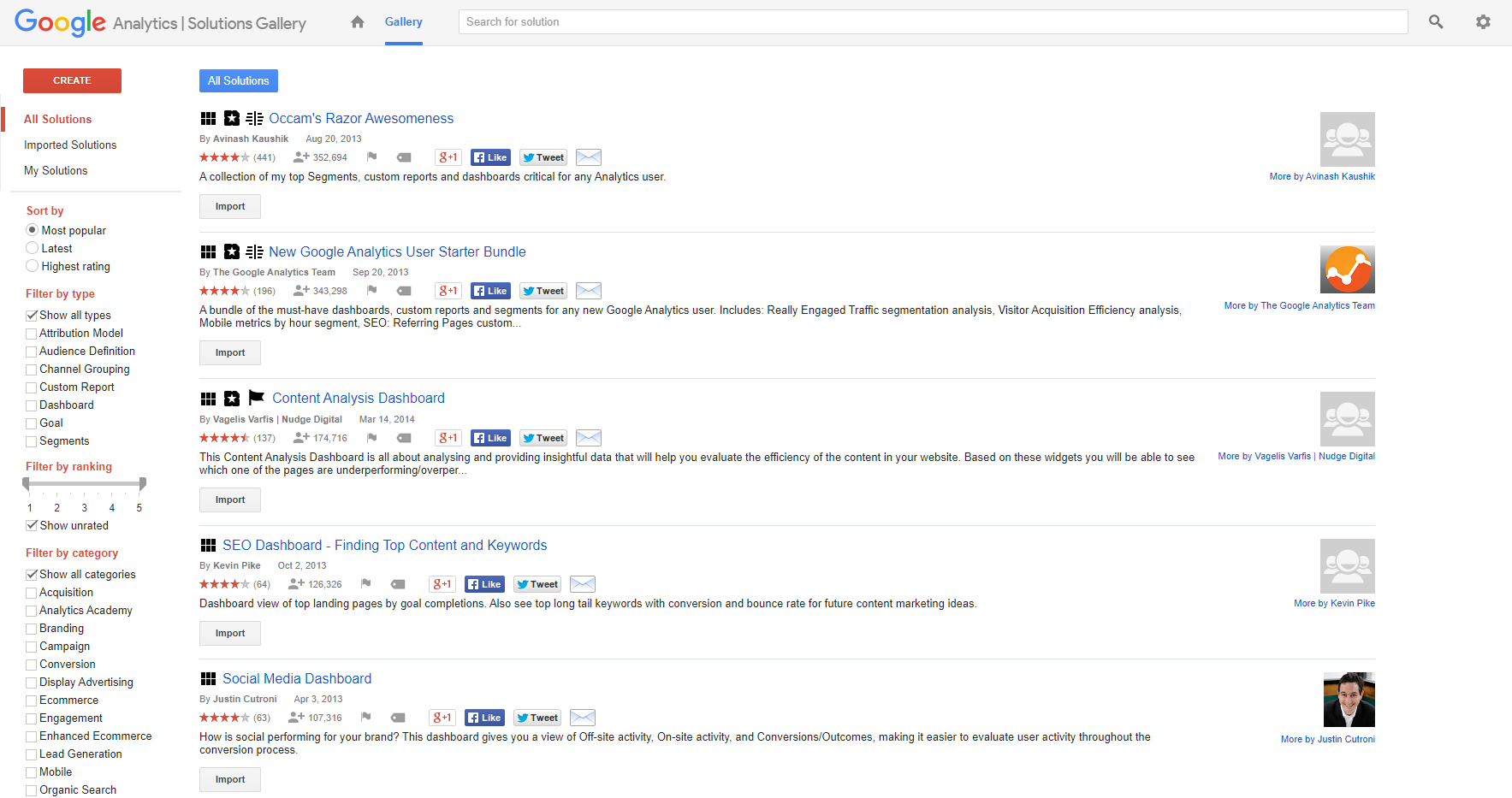This screenshot has width=1512, height=798.
Task: Email the Occam's Razor Awesomeness solution
Action: click(x=589, y=157)
